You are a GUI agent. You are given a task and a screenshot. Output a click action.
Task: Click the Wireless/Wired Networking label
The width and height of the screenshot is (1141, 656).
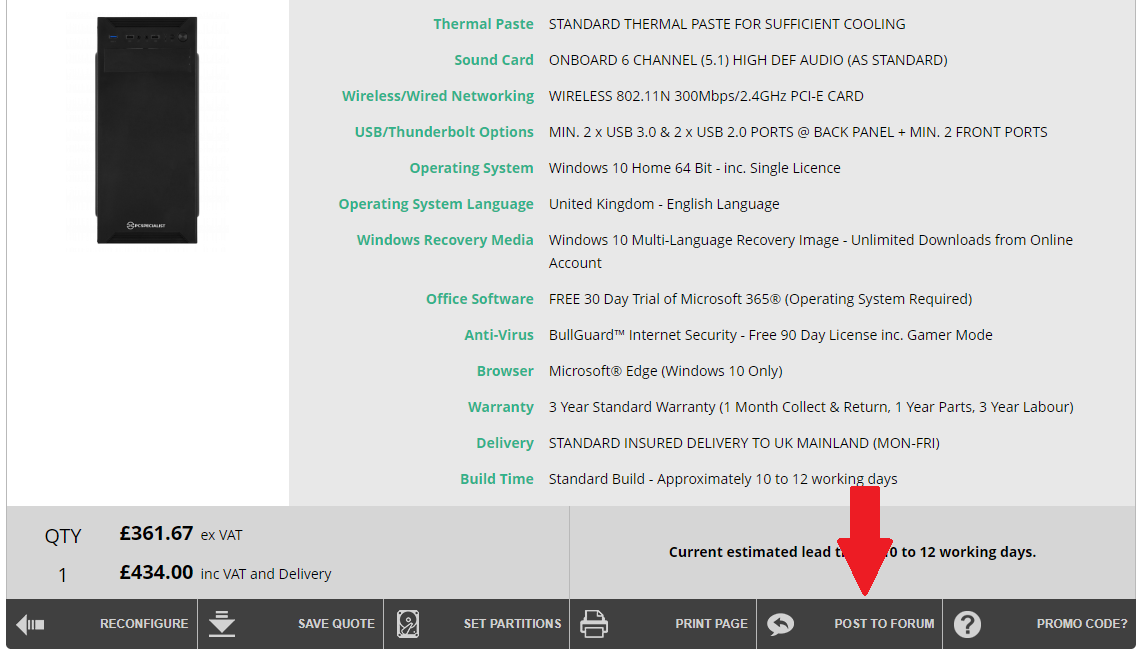tap(437, 96)
